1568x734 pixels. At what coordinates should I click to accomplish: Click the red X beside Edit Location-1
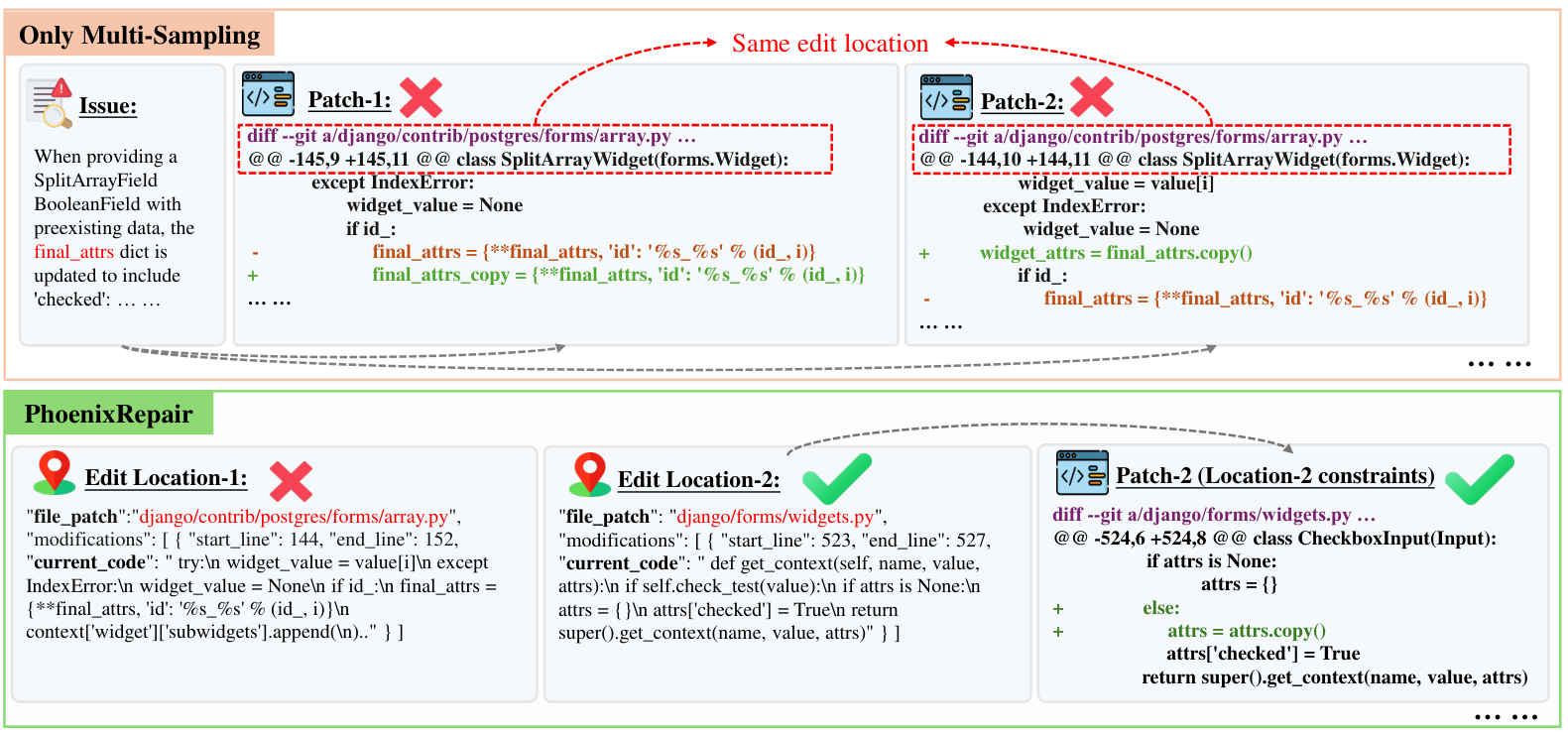(291, 481)
